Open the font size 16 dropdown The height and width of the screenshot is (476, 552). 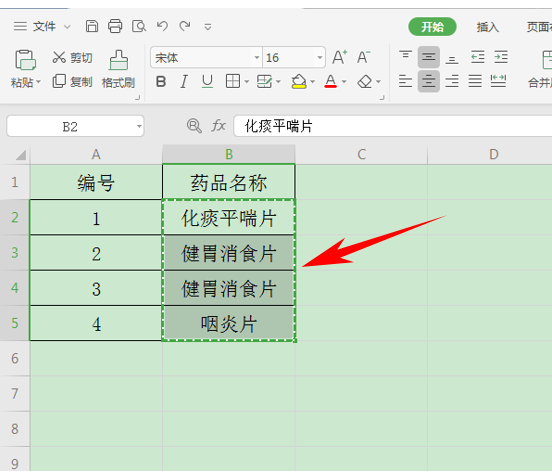tap(320, 57)
